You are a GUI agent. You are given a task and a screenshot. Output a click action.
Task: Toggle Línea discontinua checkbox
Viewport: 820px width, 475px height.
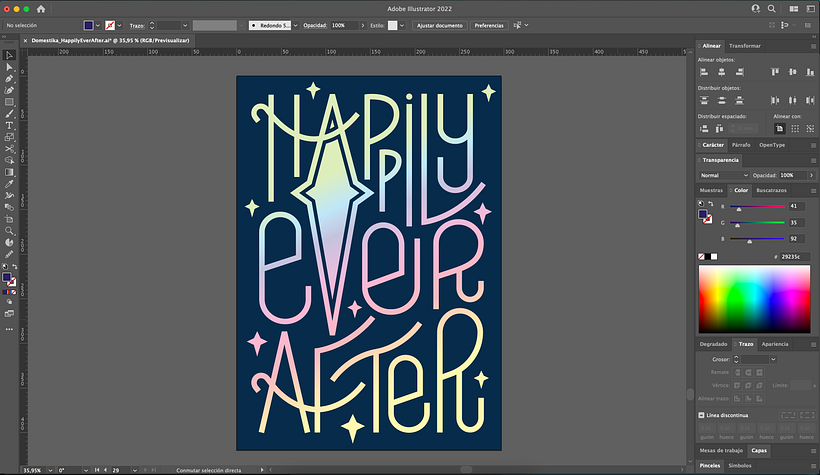tap(701, 415)
